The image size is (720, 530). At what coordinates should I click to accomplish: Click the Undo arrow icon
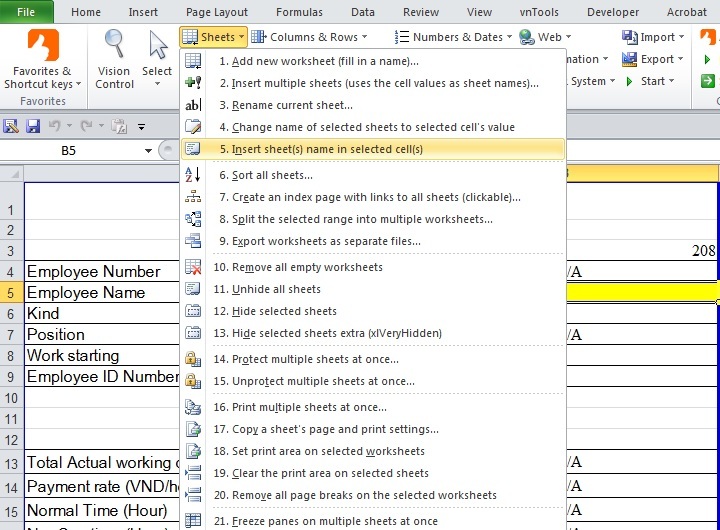(x=55, y=125)
